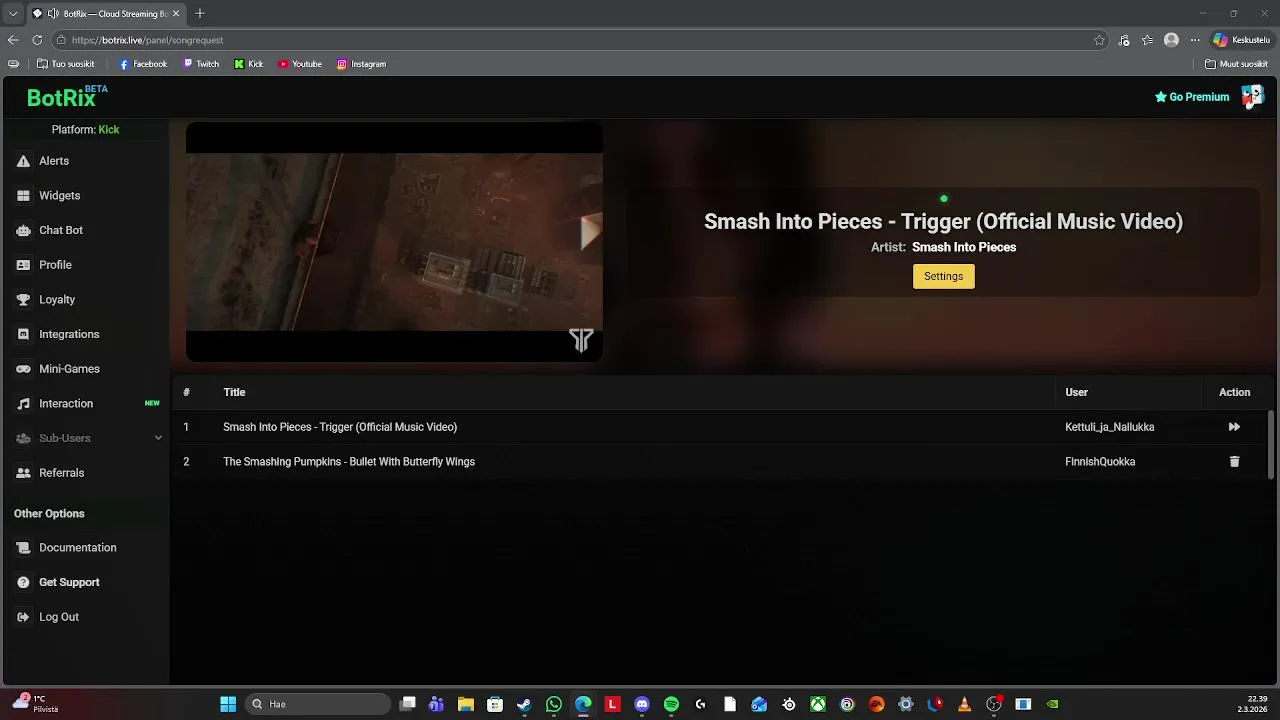1280x720 pixels.
Task: Close the BotRix browser tab
Action: 176,14
